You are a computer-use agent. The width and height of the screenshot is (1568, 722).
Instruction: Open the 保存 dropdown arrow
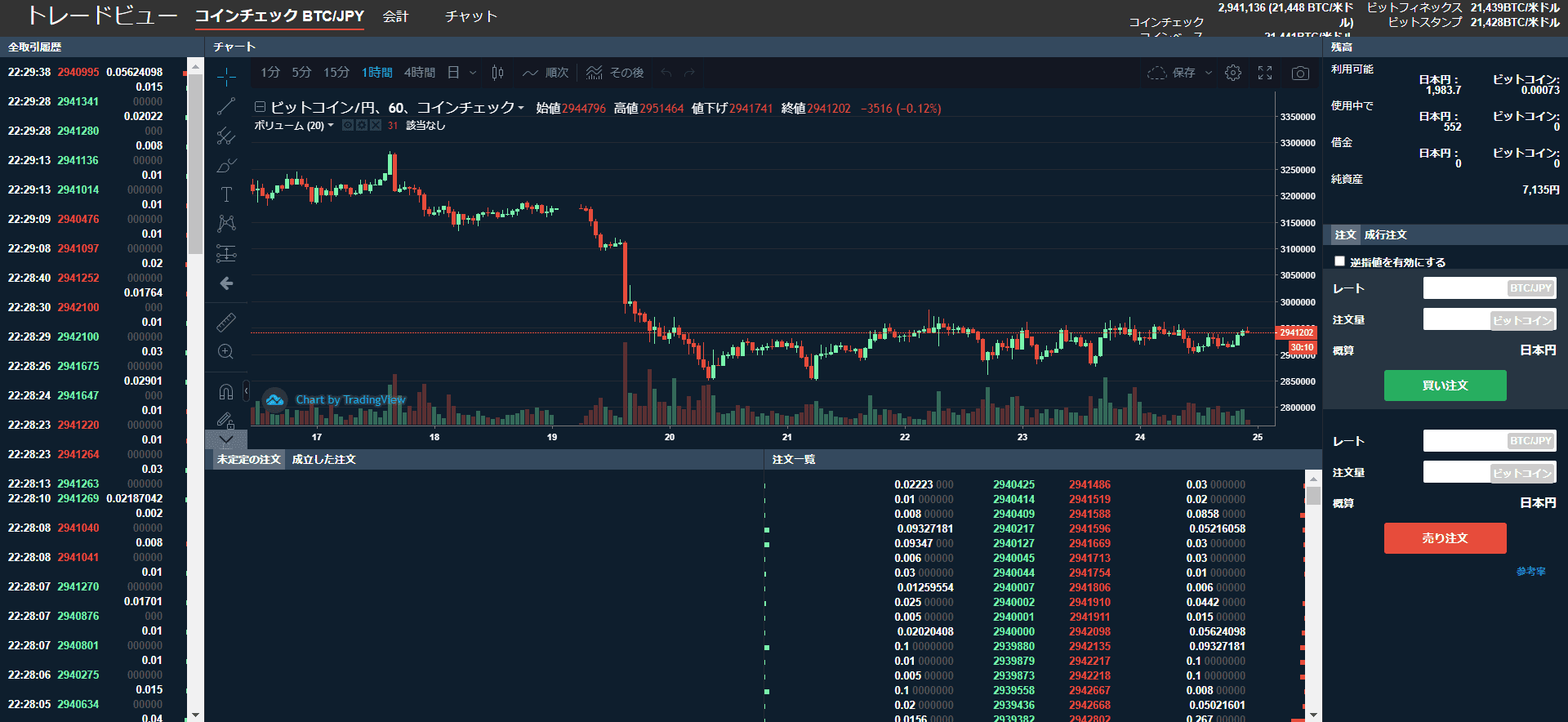pyautogui.click(x=1209, y=73)
